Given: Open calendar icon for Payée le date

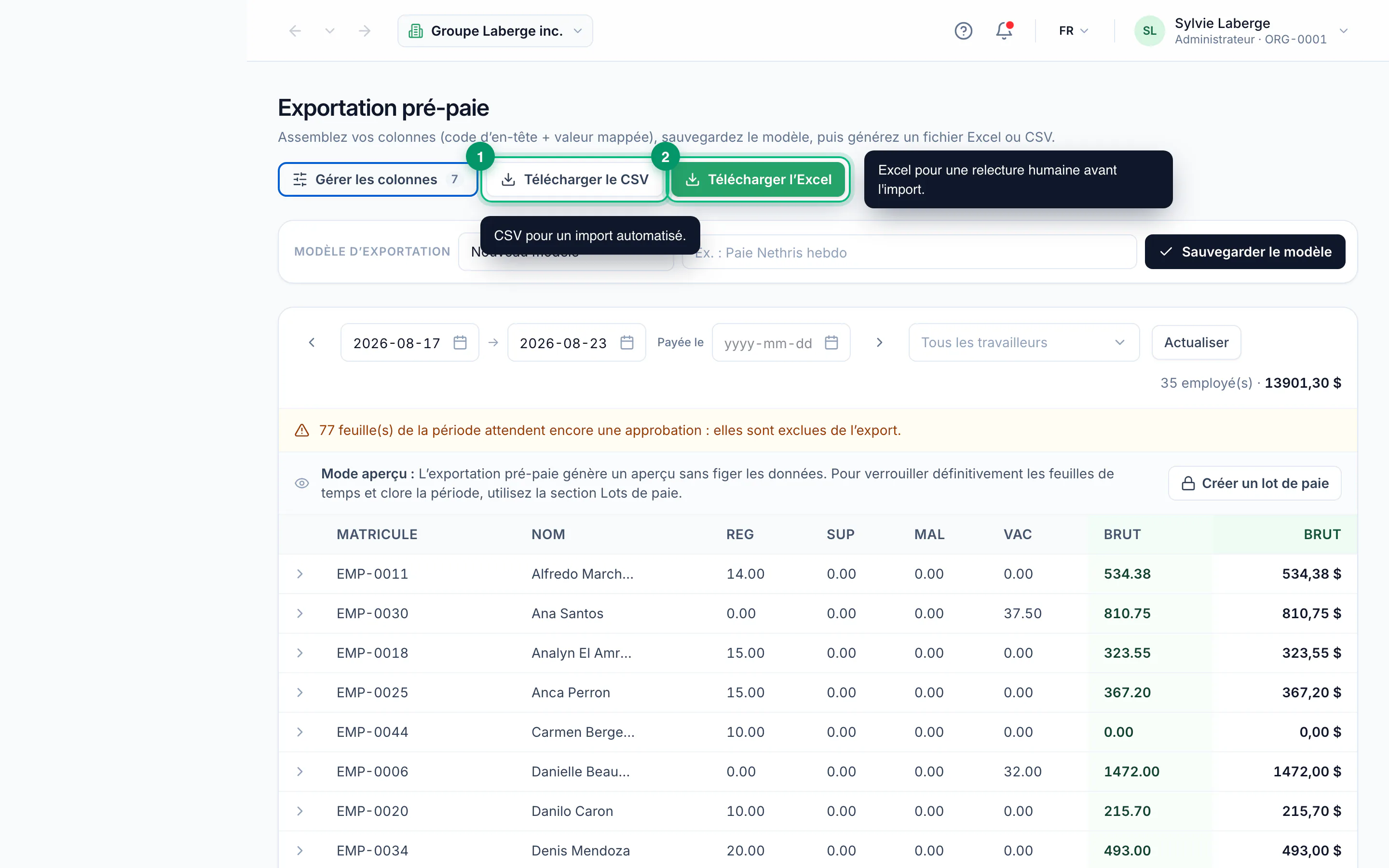Looking at the screenshot, I should coord(831,343).
